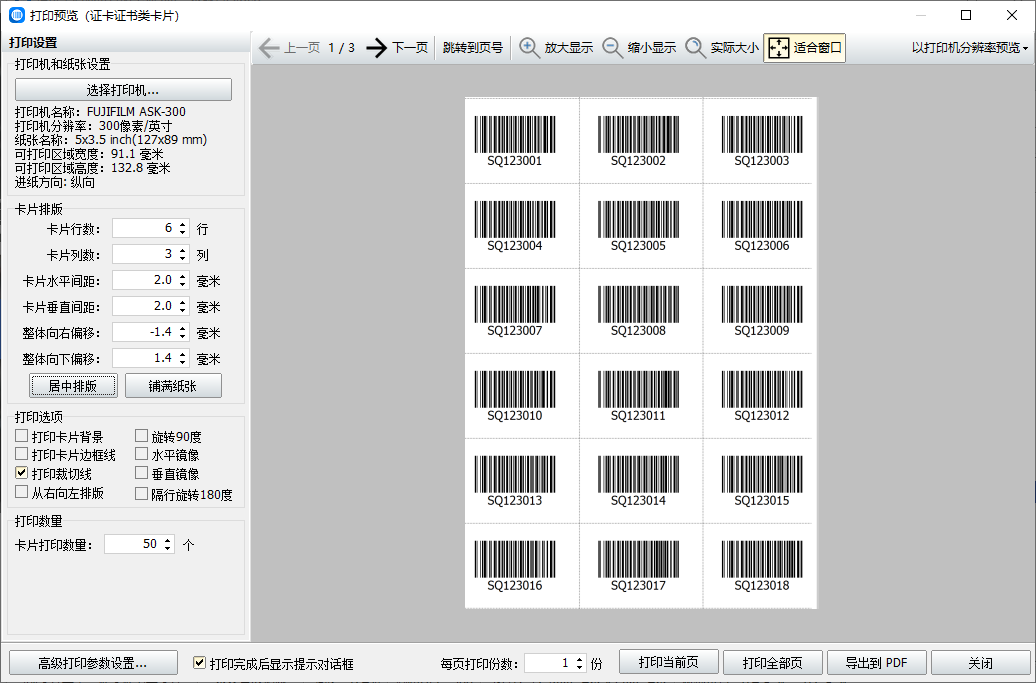
Task: Adjust 整体向下偏移 spinner arrows
Action: pos(183,358)
